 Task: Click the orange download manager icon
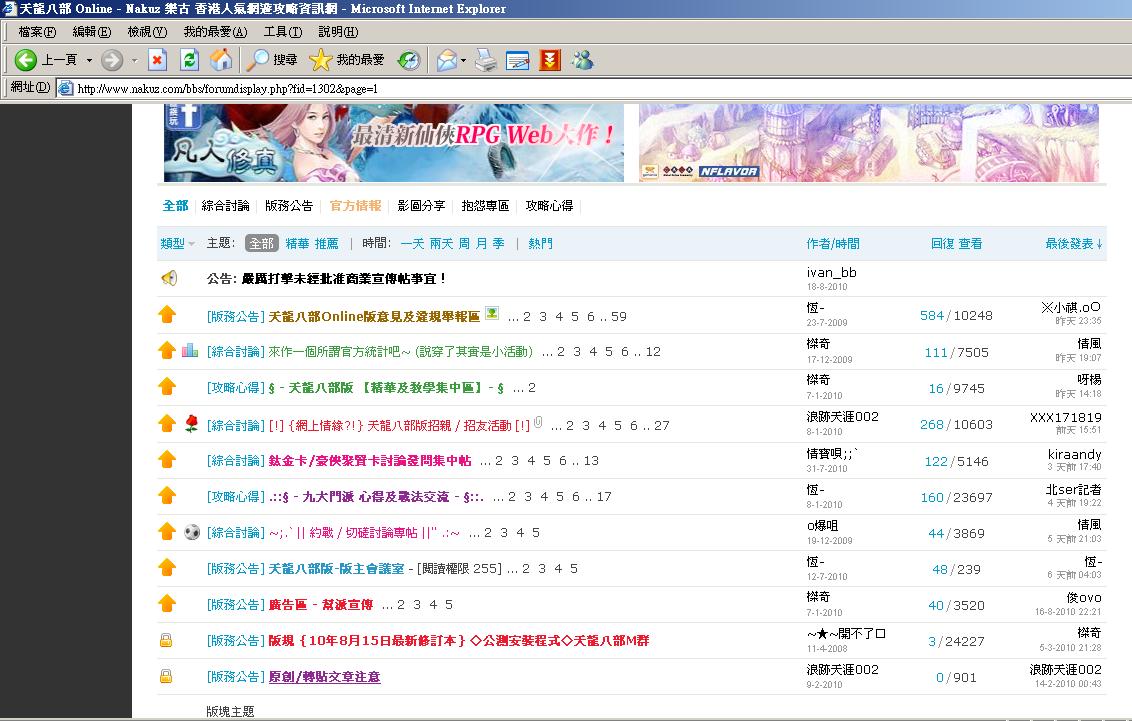tap(549, 60)
